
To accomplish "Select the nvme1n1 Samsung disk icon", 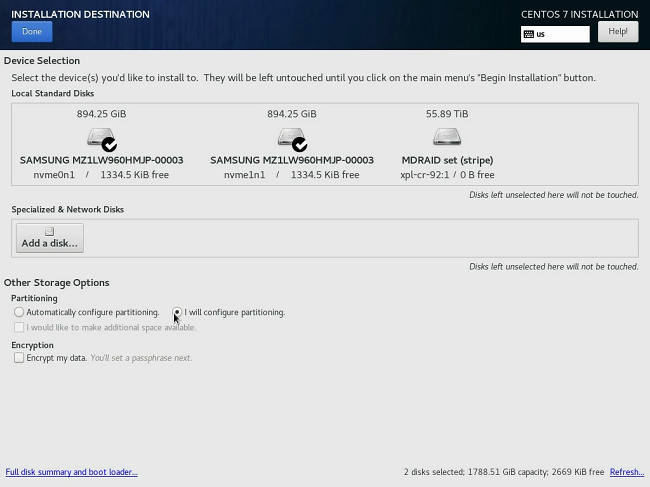I will point(291,138).
